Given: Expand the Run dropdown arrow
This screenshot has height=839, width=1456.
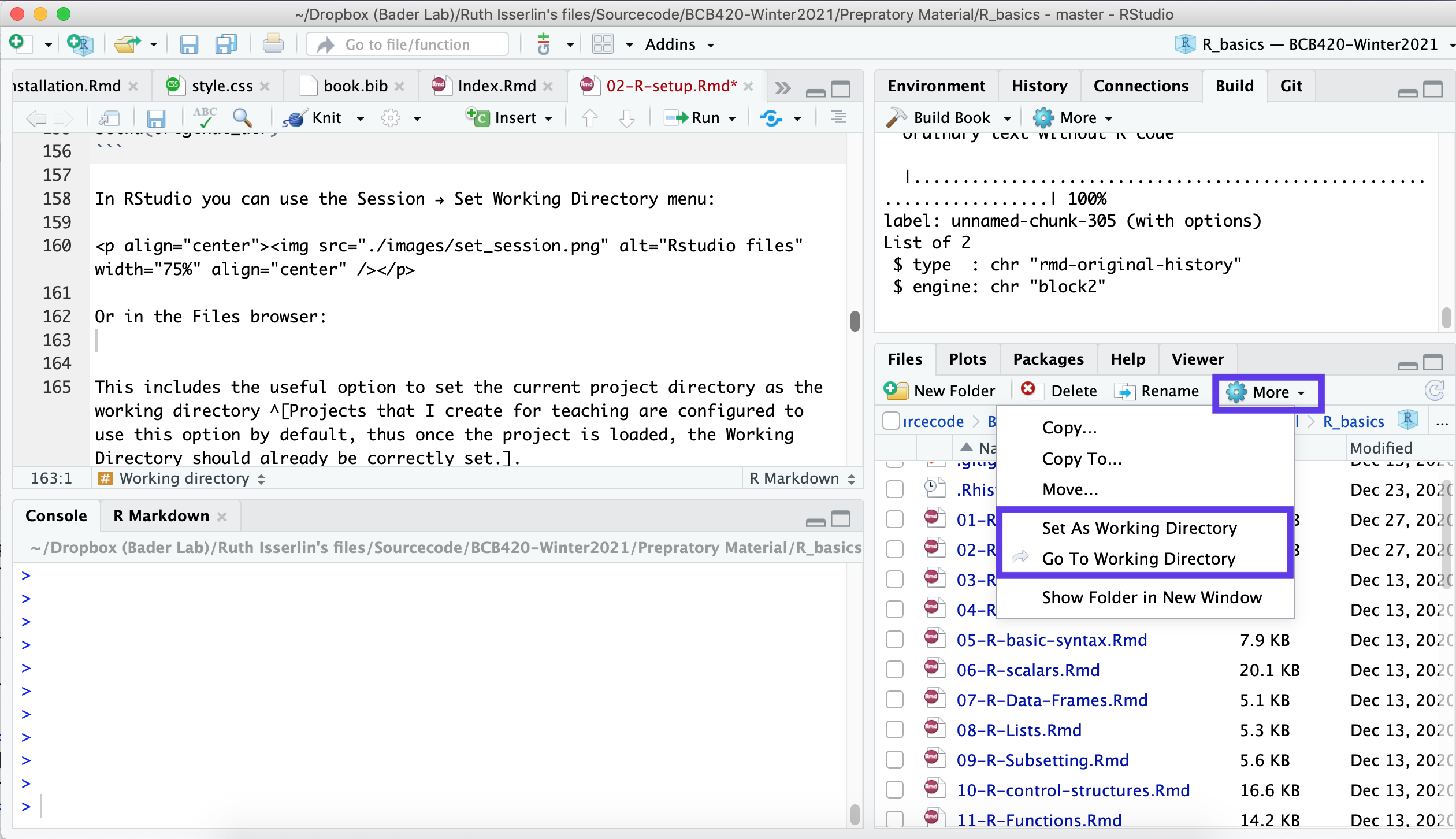Looking at the screenshot, I should point(732,119).
